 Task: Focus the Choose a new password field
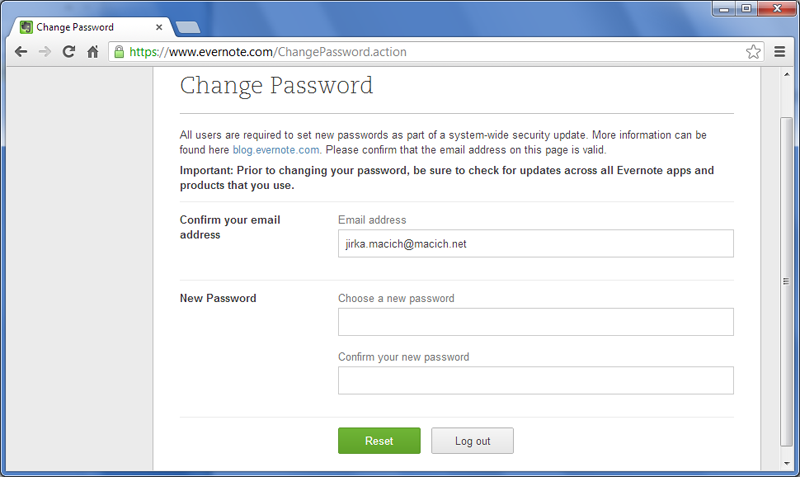[536, 322]
